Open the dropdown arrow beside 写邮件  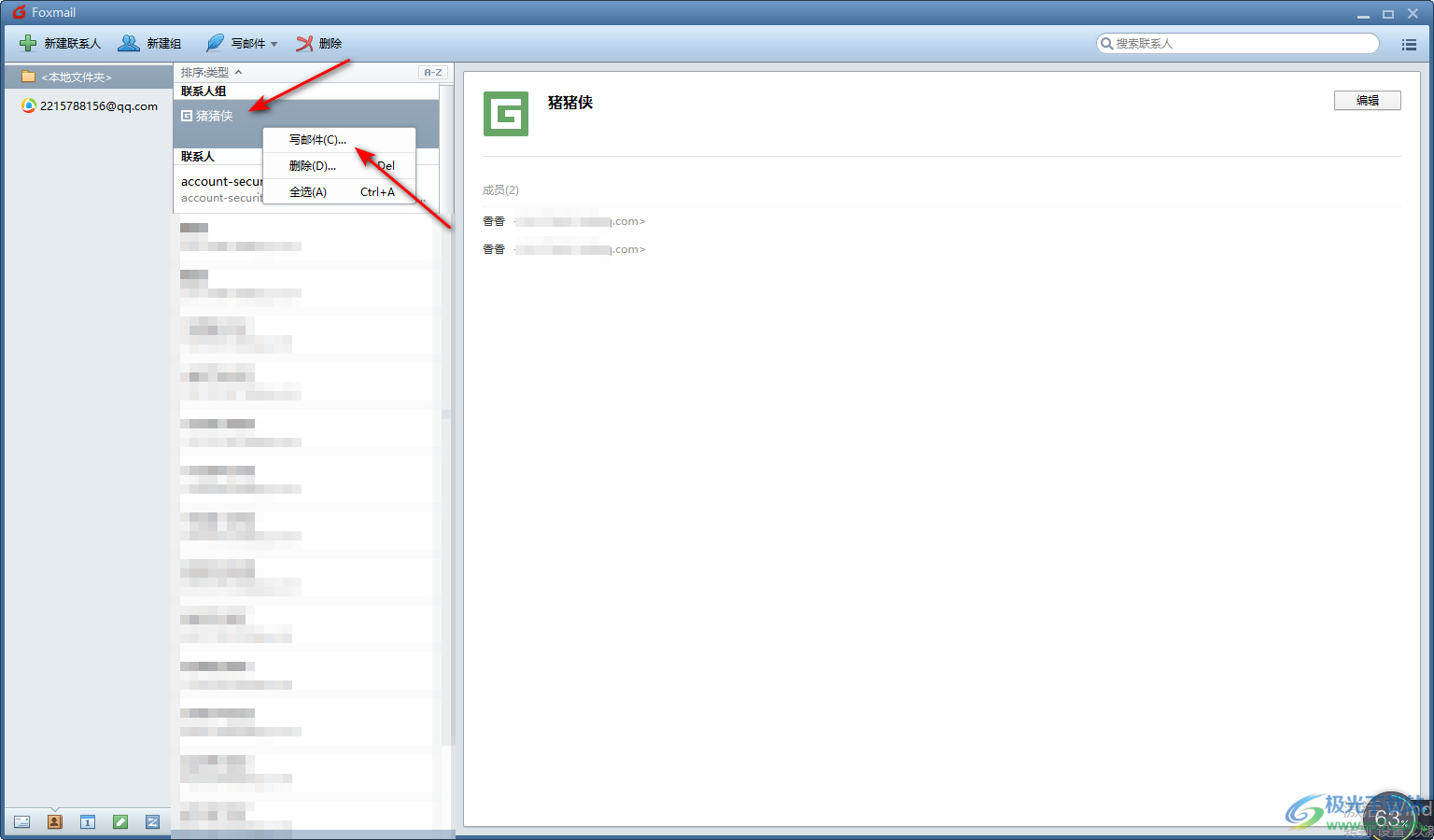[x=274, y=44]
